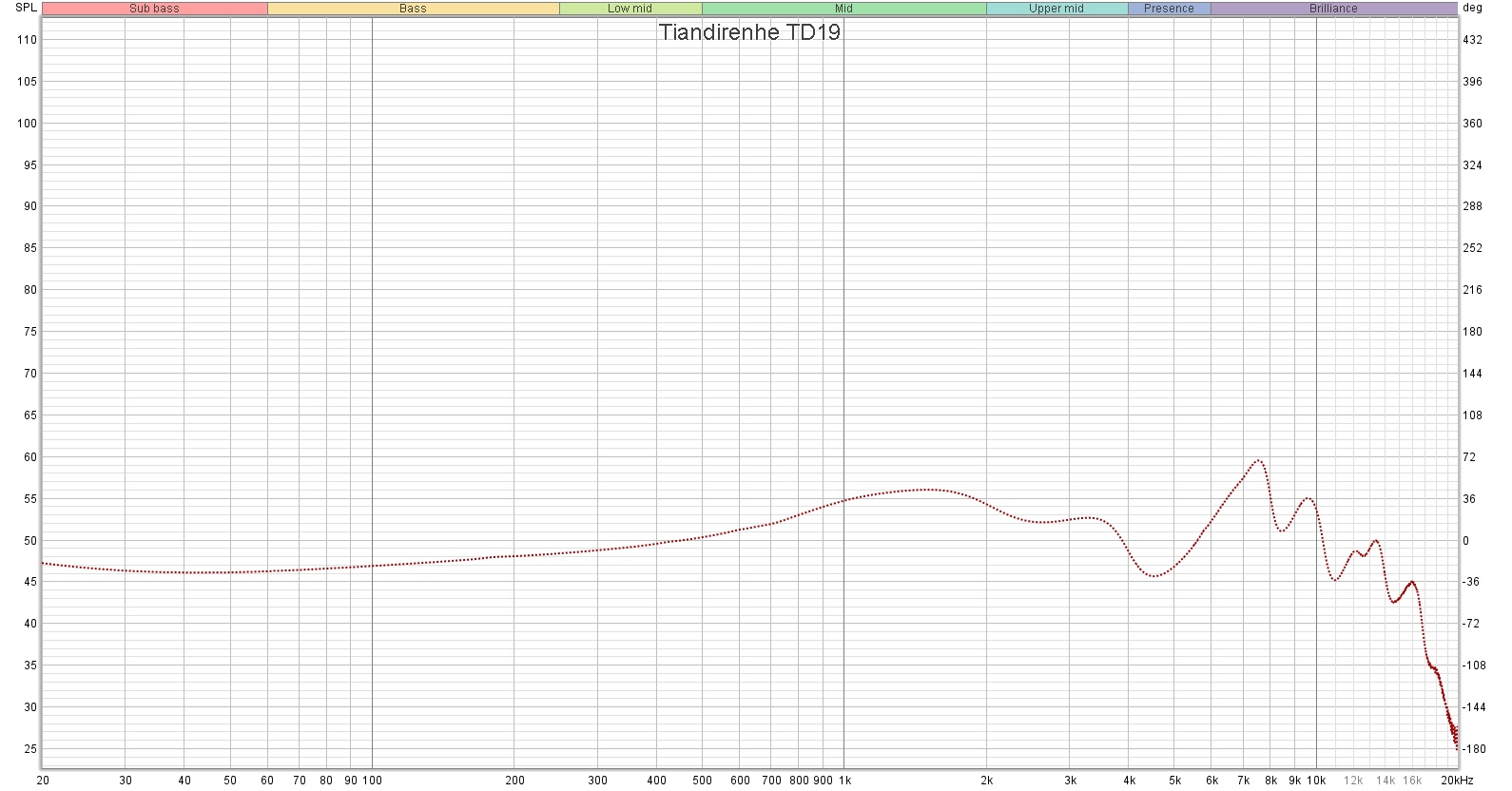1512x791 pixels.
Task: Click the 20kHz frequency axis label
Action: point(1456,781)
